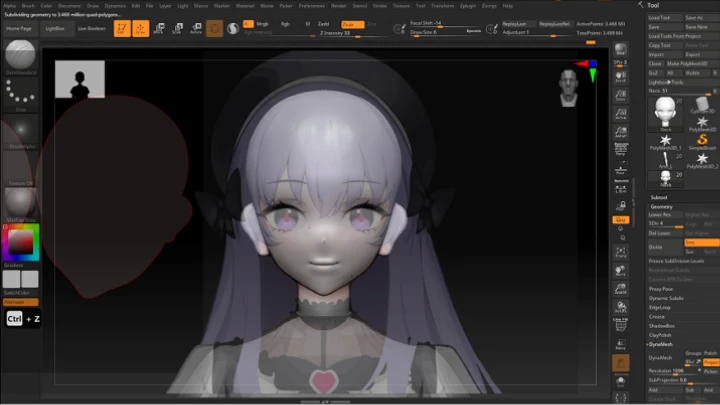Expand the Subtool palette section

658,197
